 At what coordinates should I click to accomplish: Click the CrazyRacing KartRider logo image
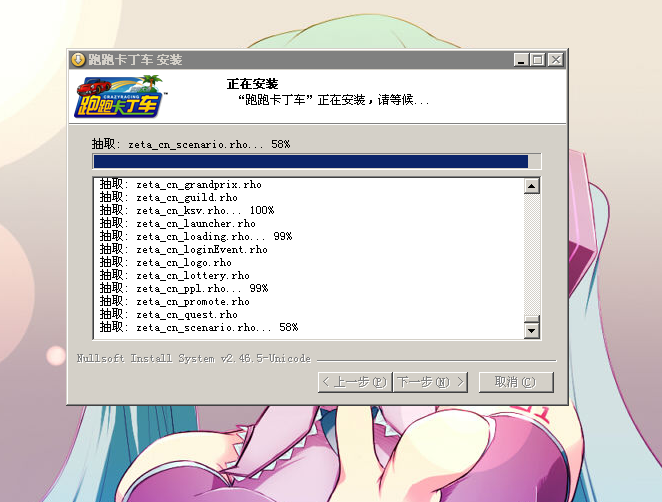tap(121, 96)
